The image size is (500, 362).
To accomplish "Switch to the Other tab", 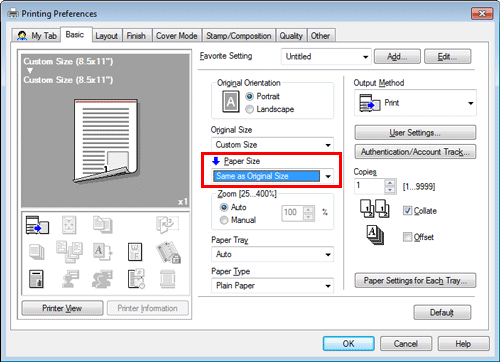I will point(320,36).
